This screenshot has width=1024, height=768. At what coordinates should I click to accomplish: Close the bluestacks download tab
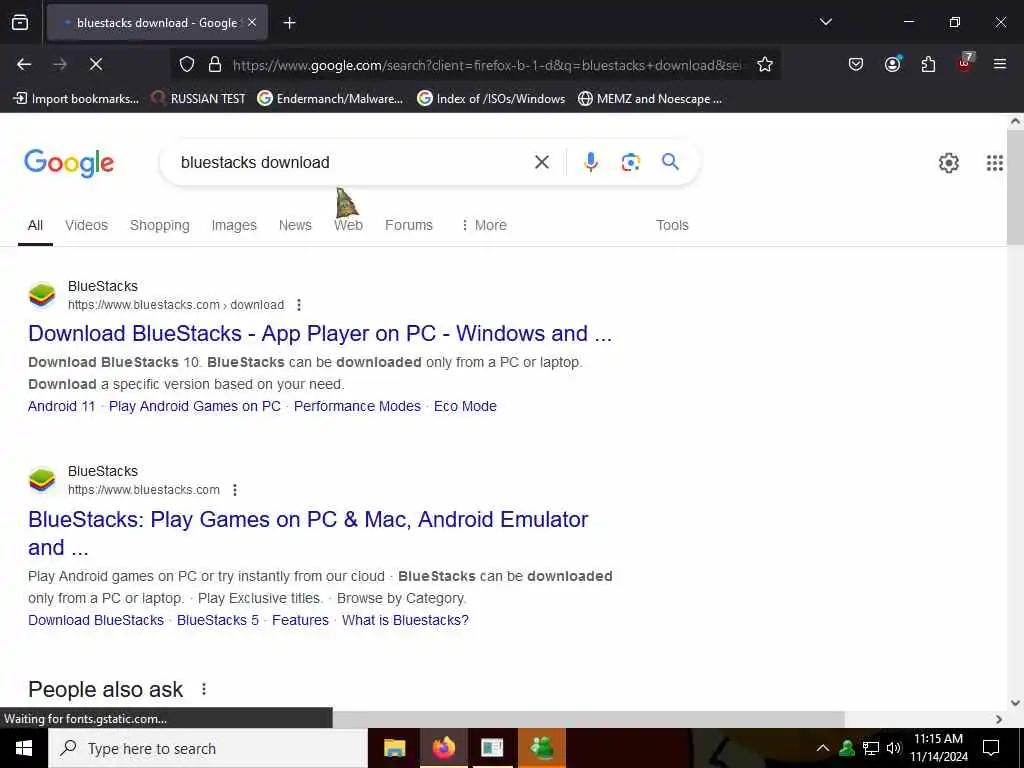coord(252,23)
